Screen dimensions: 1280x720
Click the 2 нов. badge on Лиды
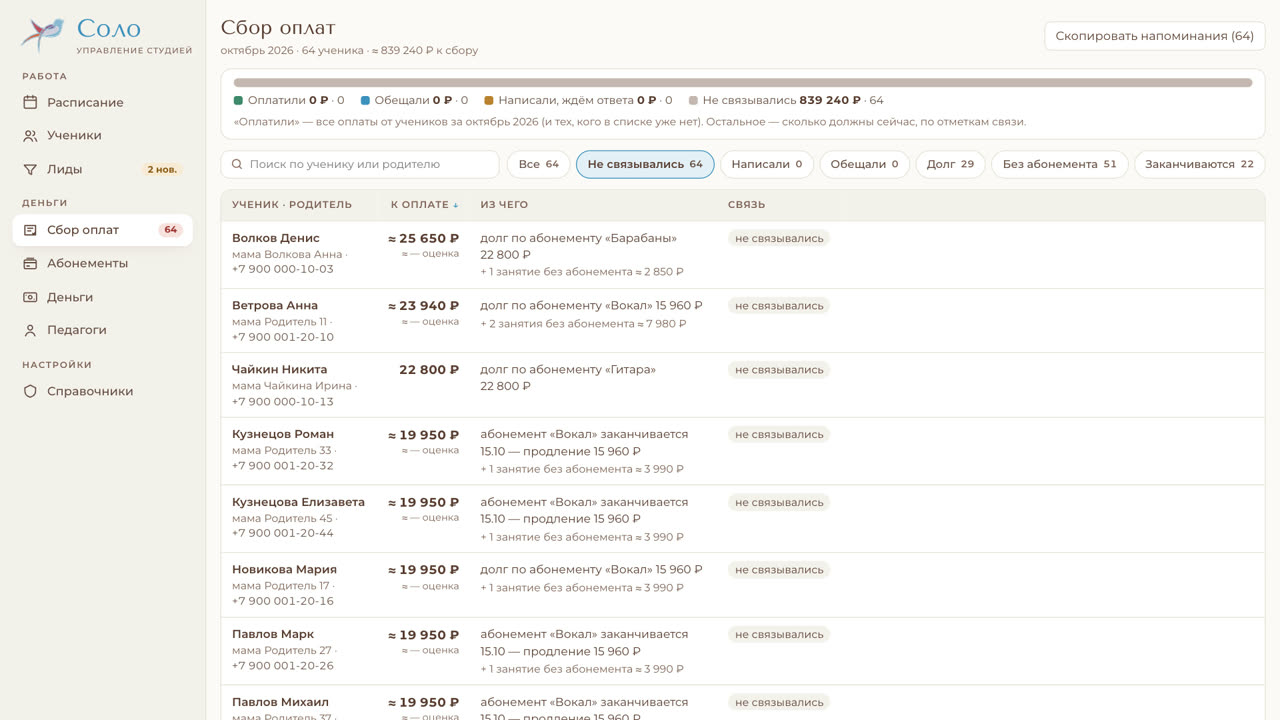162,170
